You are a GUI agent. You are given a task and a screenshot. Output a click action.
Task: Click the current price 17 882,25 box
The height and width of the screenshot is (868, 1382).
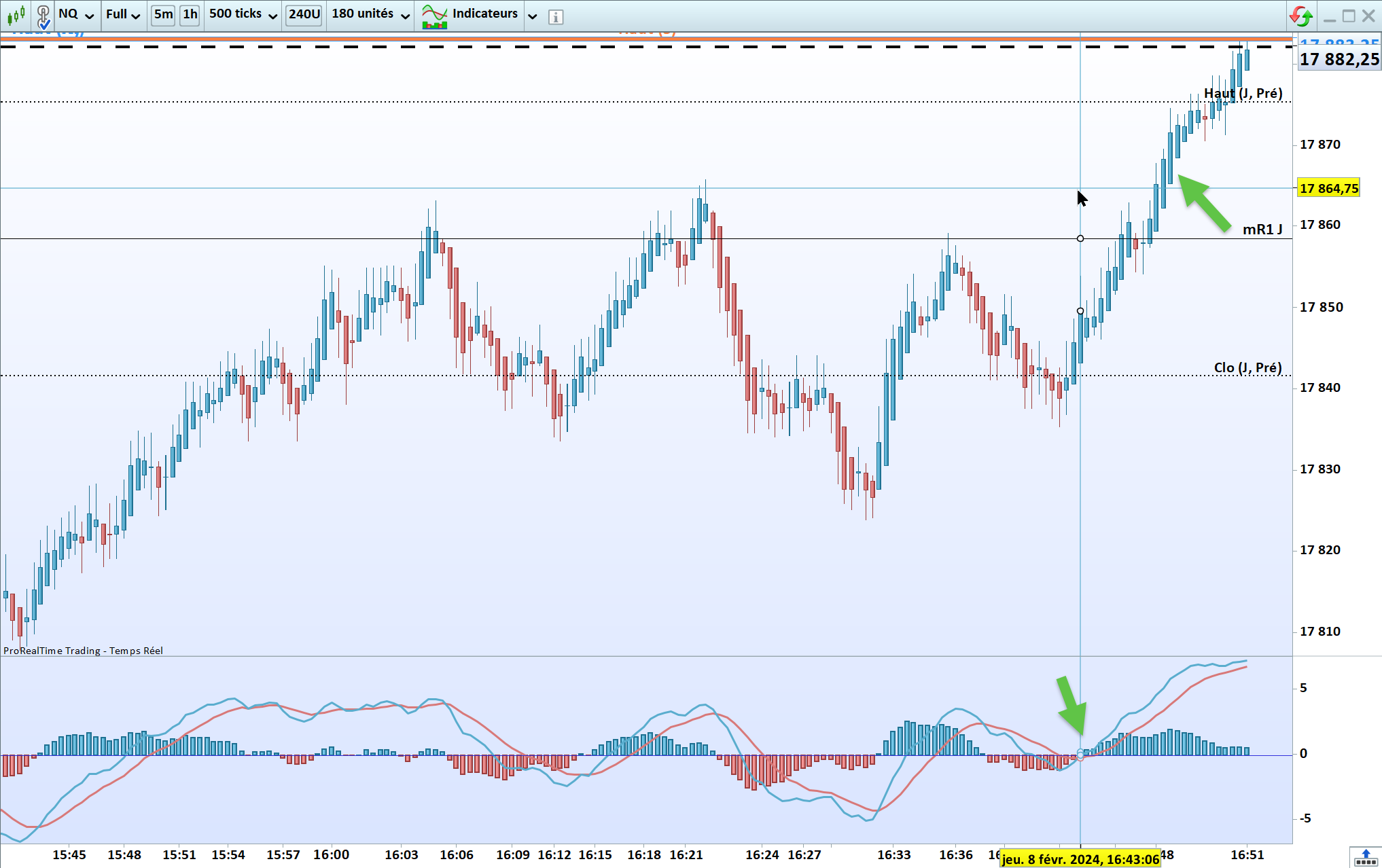(1339, 60)
